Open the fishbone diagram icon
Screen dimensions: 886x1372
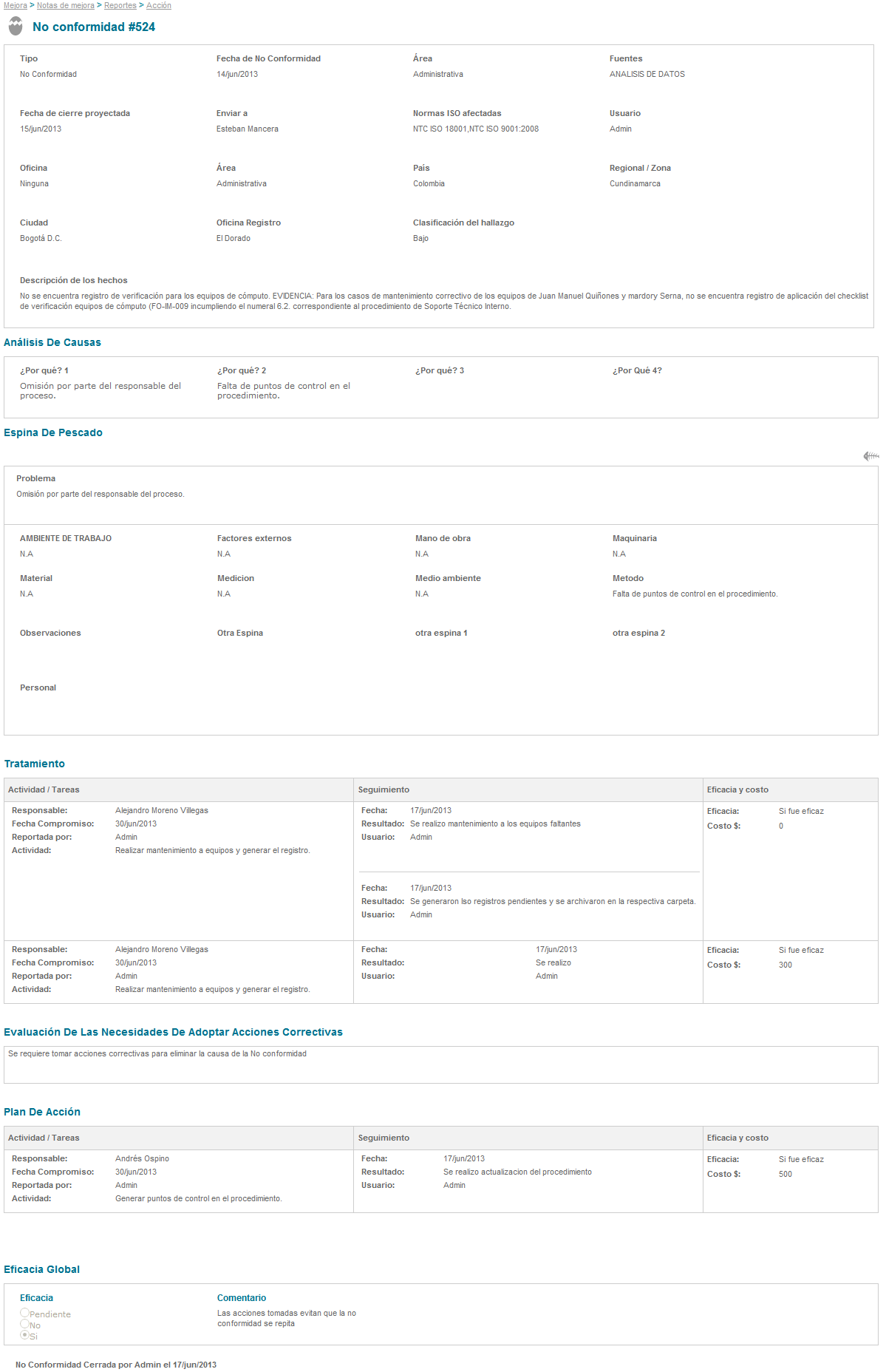(870, 456)
